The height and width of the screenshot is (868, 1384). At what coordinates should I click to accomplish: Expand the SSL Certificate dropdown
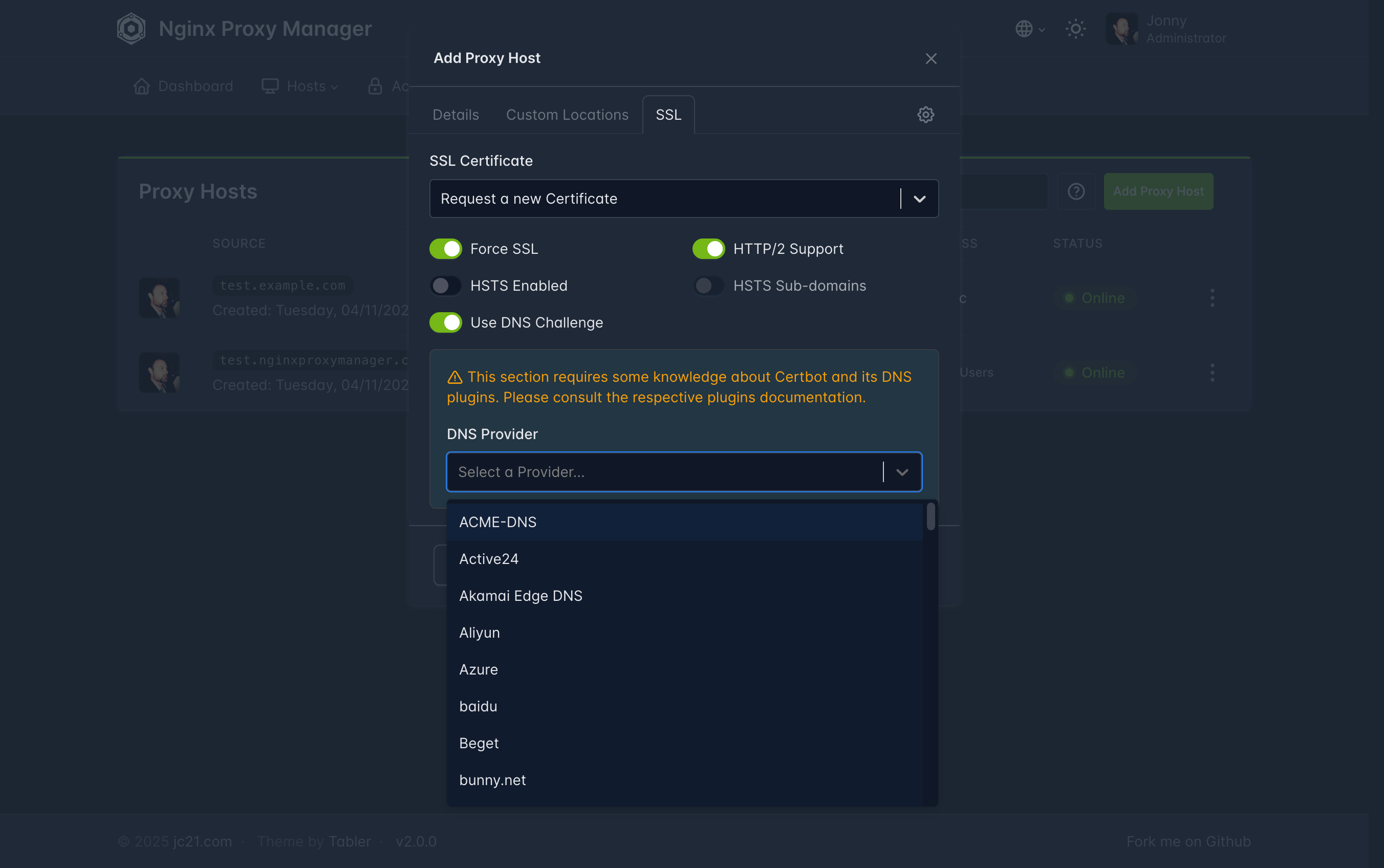click(x=919, y=199)
